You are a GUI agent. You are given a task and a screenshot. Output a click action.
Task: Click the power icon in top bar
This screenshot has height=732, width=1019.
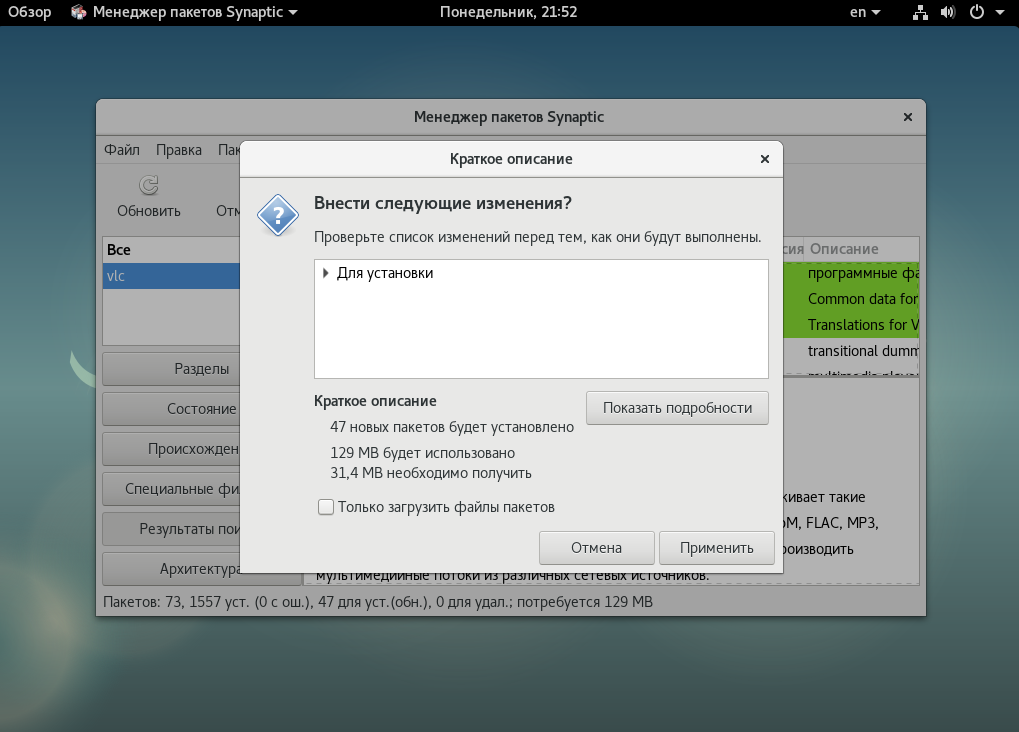977,12
